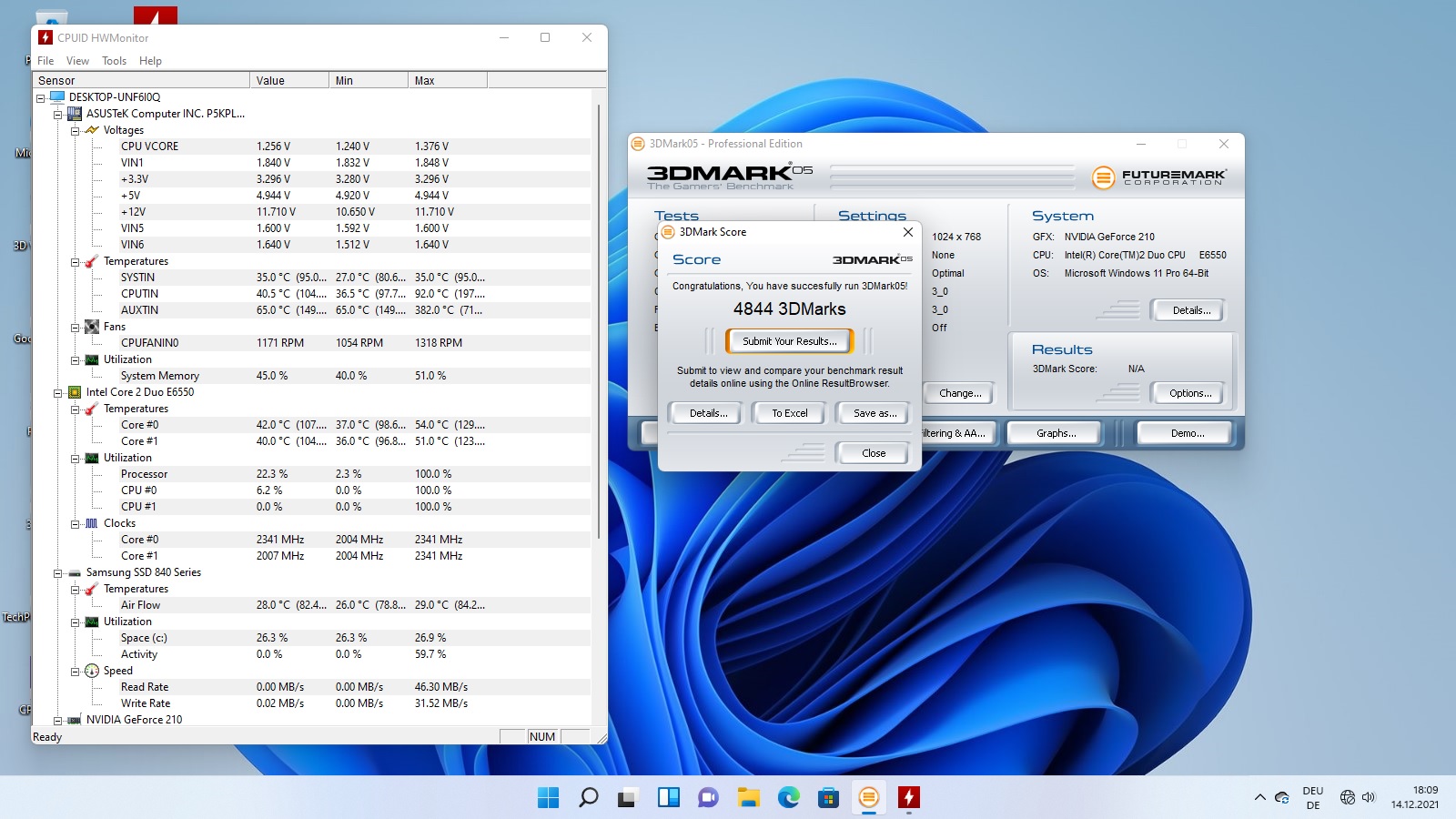The image size is (1456, 819).
Task: Click Save as... in the 3DMark Score dialog
Action: (x=875, y=413)
